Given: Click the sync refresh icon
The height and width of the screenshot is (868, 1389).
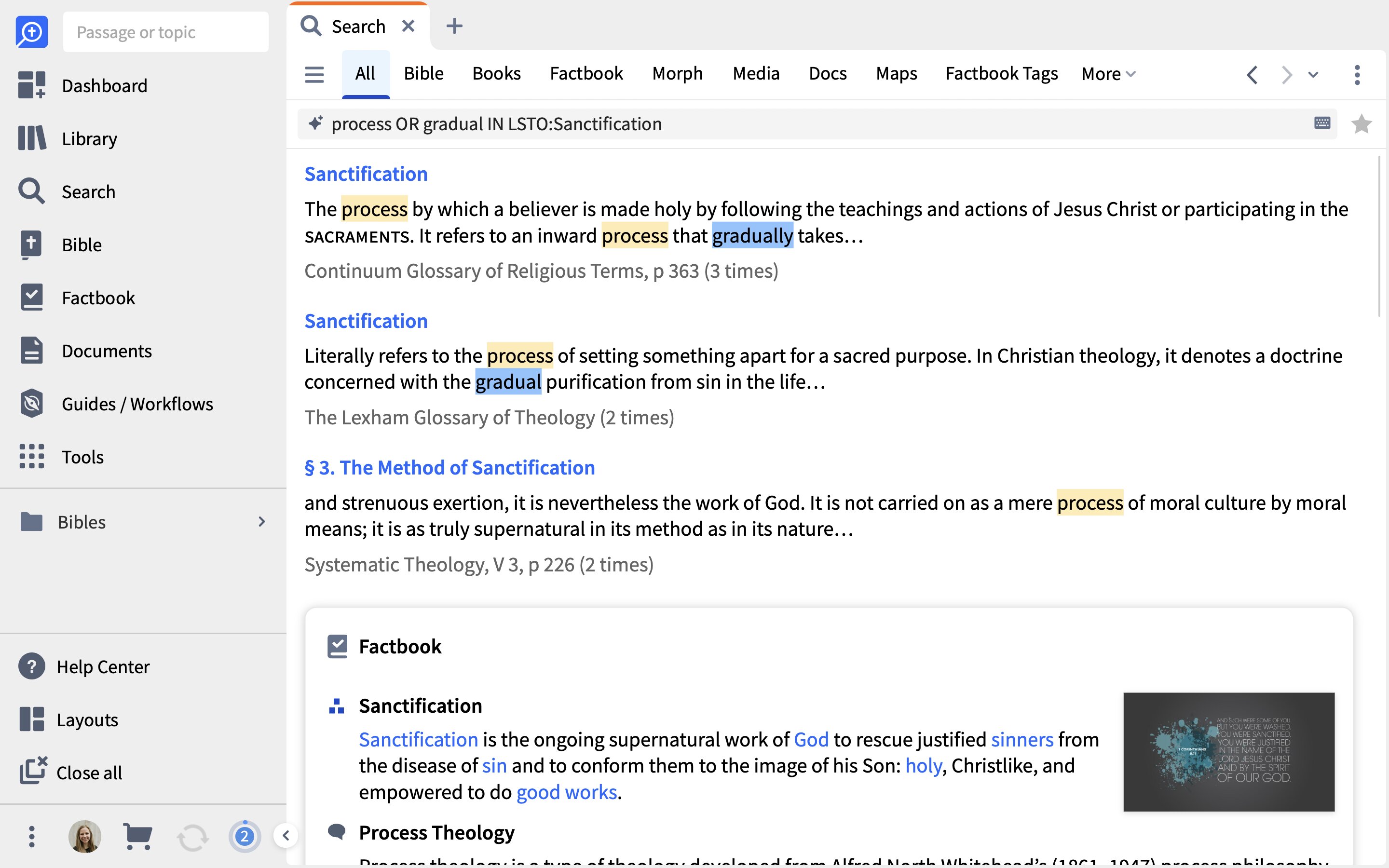Looking at the screenshot, I should click(x=192, y=838).
